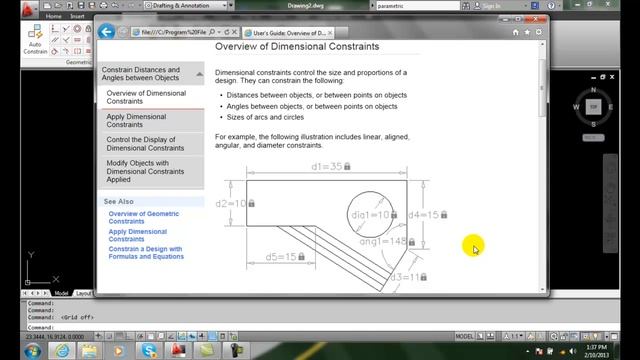
Task: Follow Overview of Geometric Constraints link
Action: 144,218
